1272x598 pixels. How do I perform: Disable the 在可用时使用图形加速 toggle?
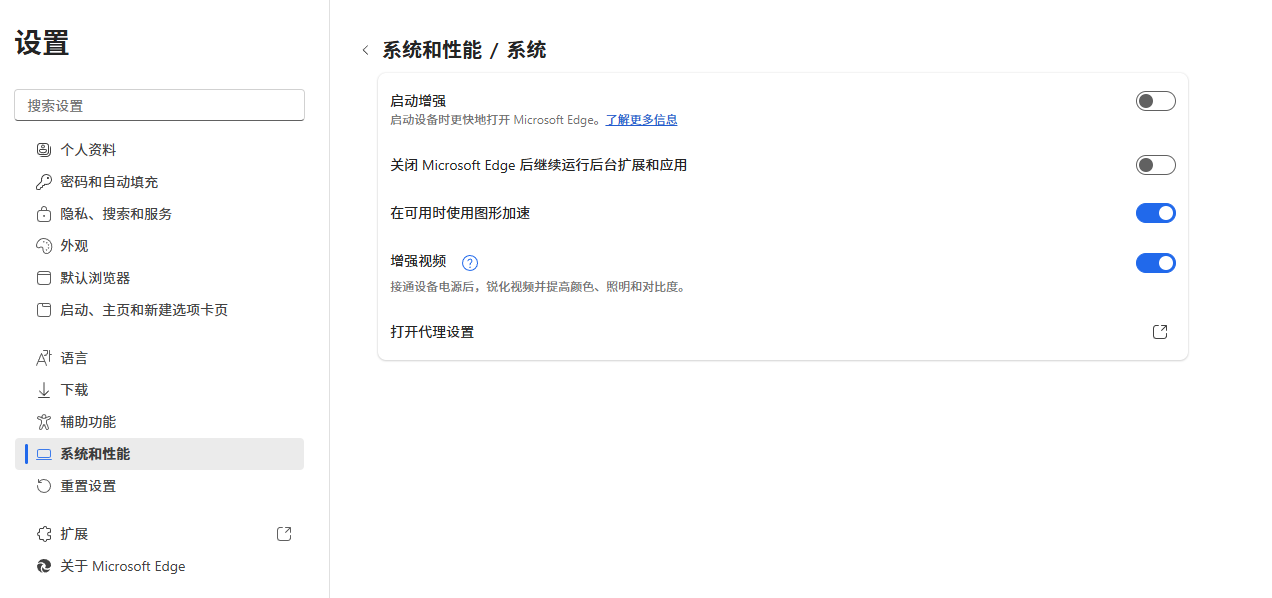[1155, 213]
